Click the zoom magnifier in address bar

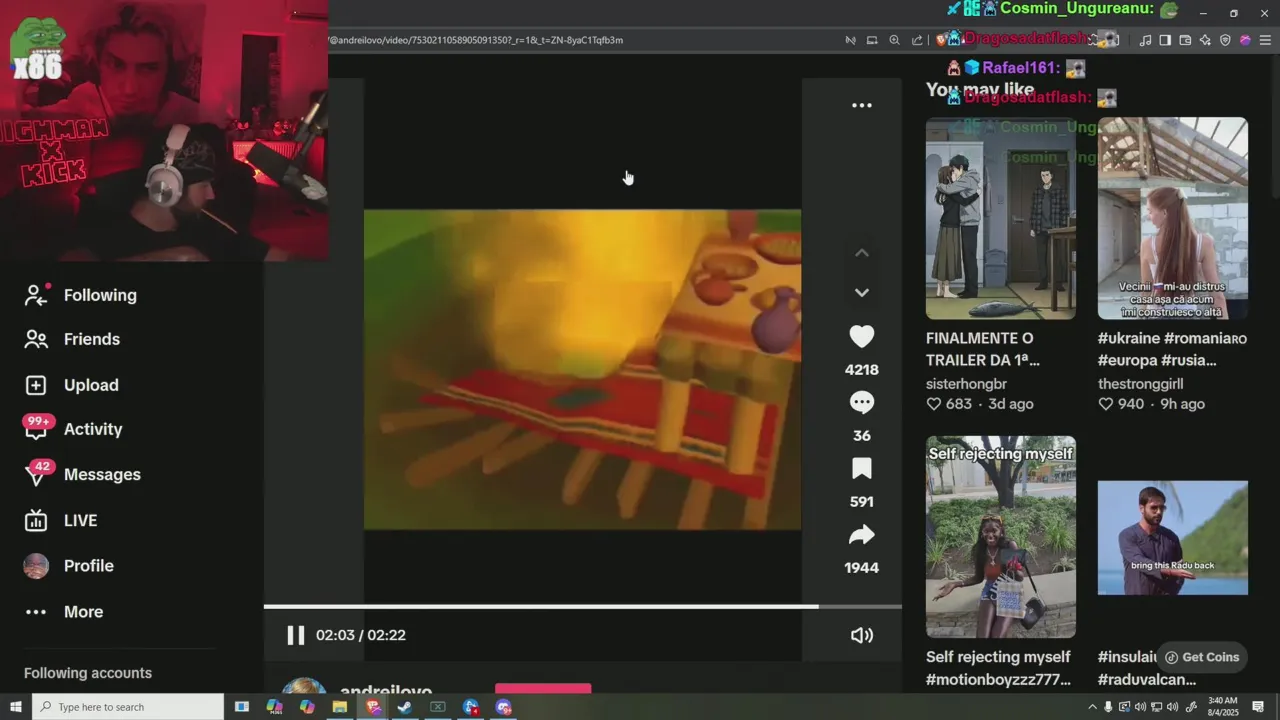[x=894, y=40]
